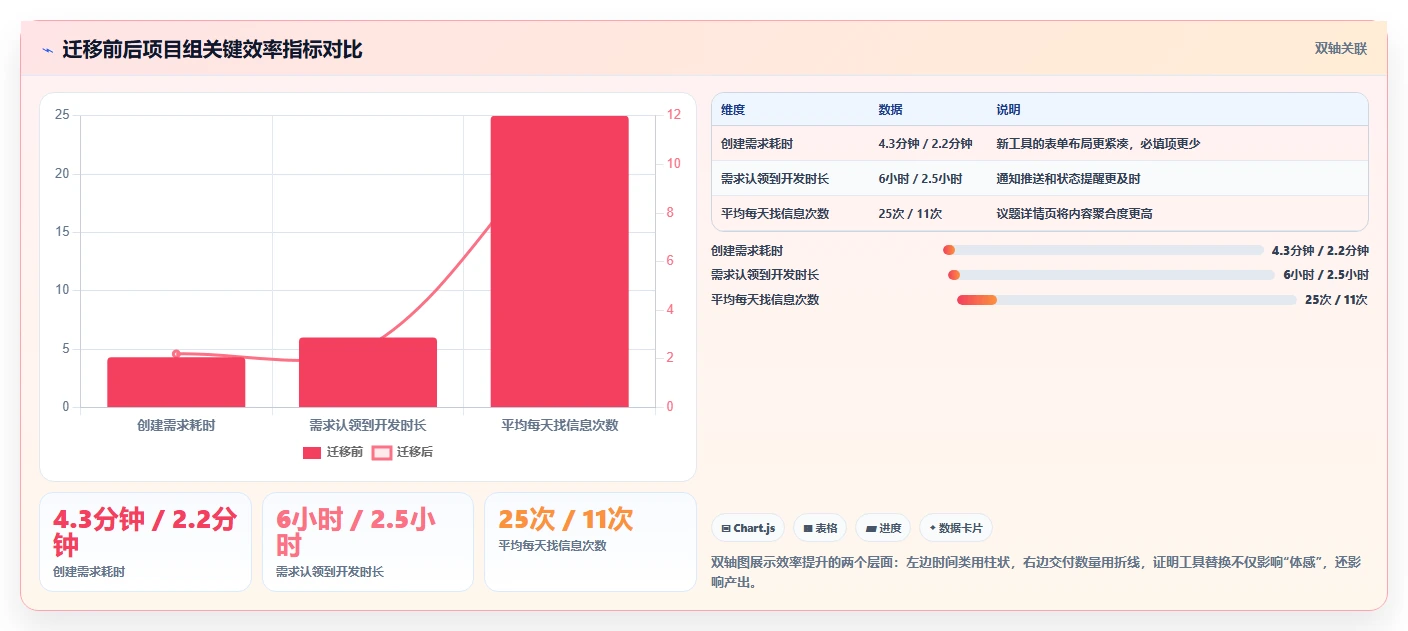1408x631 pixels.
Task: Click the description paragraph starting 双轴图展示
Action: (x=1035, y=572)
